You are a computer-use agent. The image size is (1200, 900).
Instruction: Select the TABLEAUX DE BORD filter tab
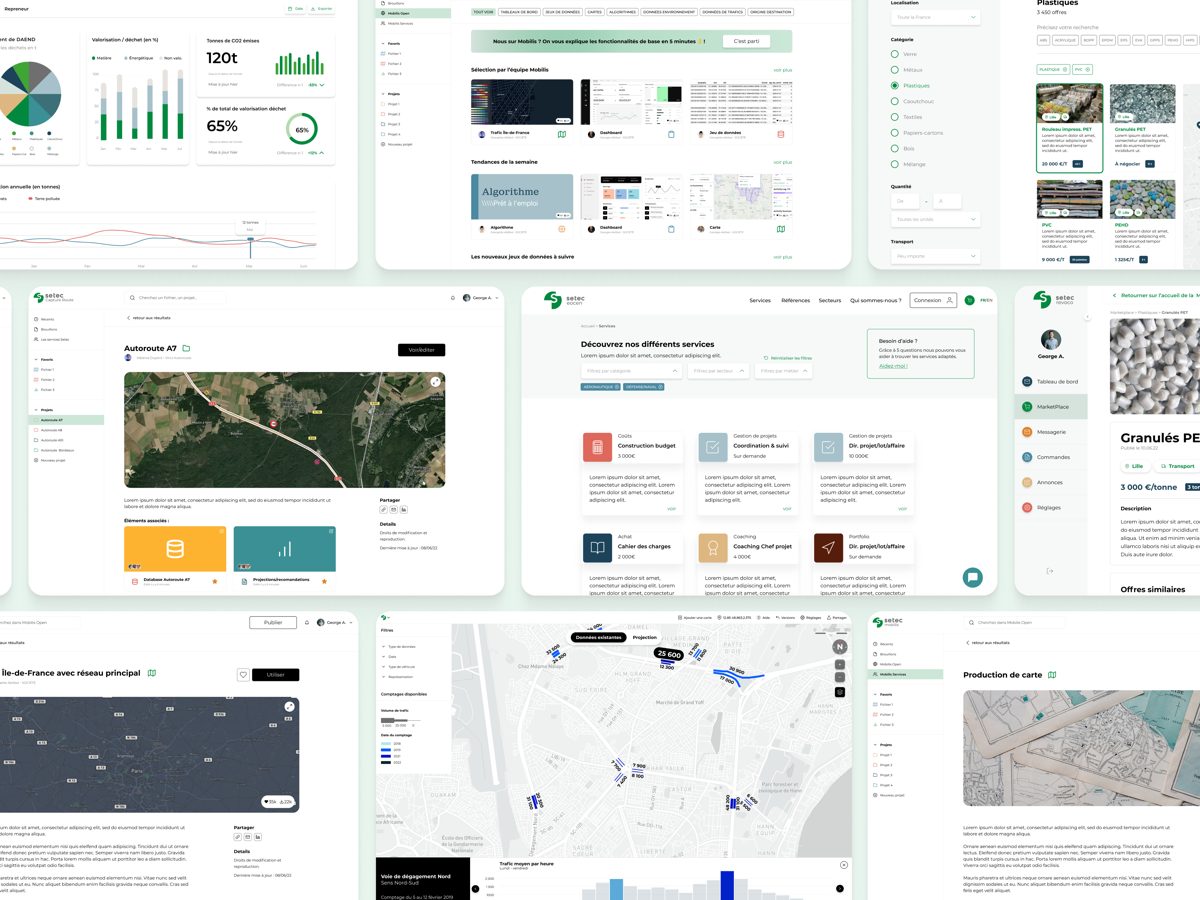click(x=518, y=12)
